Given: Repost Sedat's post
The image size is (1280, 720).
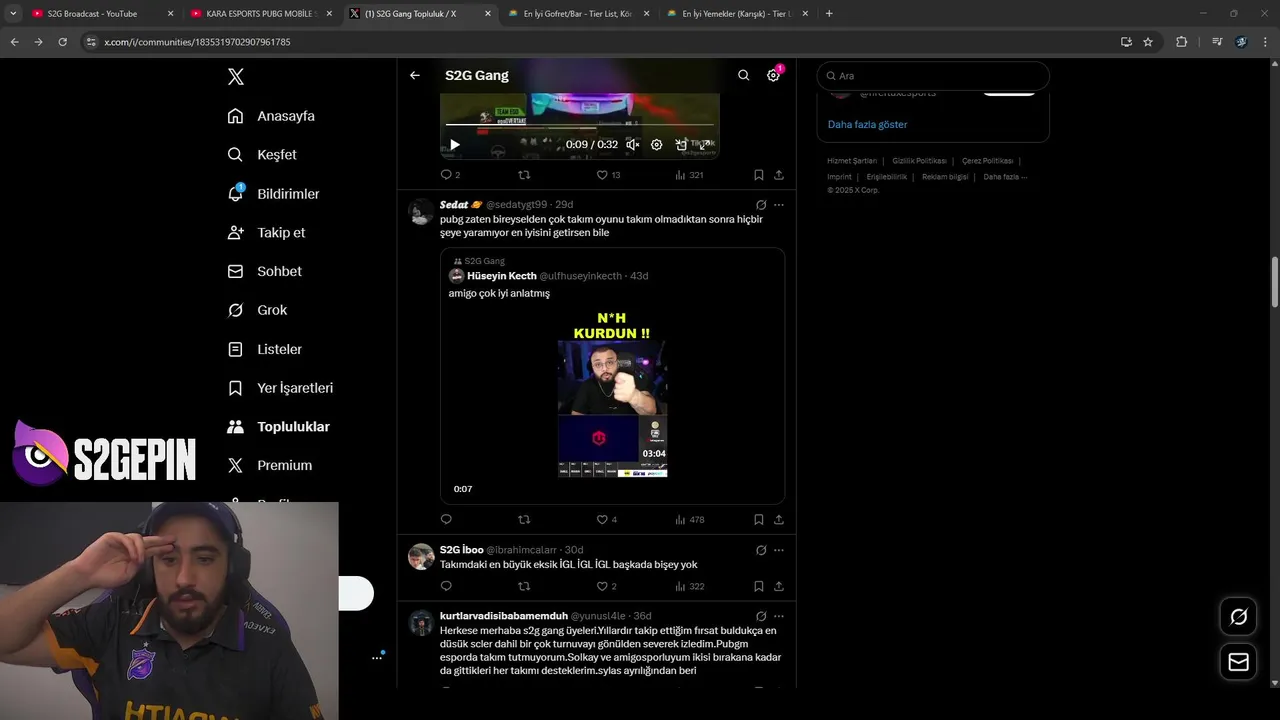Looking at the screenshot, I should click(524, 520).
